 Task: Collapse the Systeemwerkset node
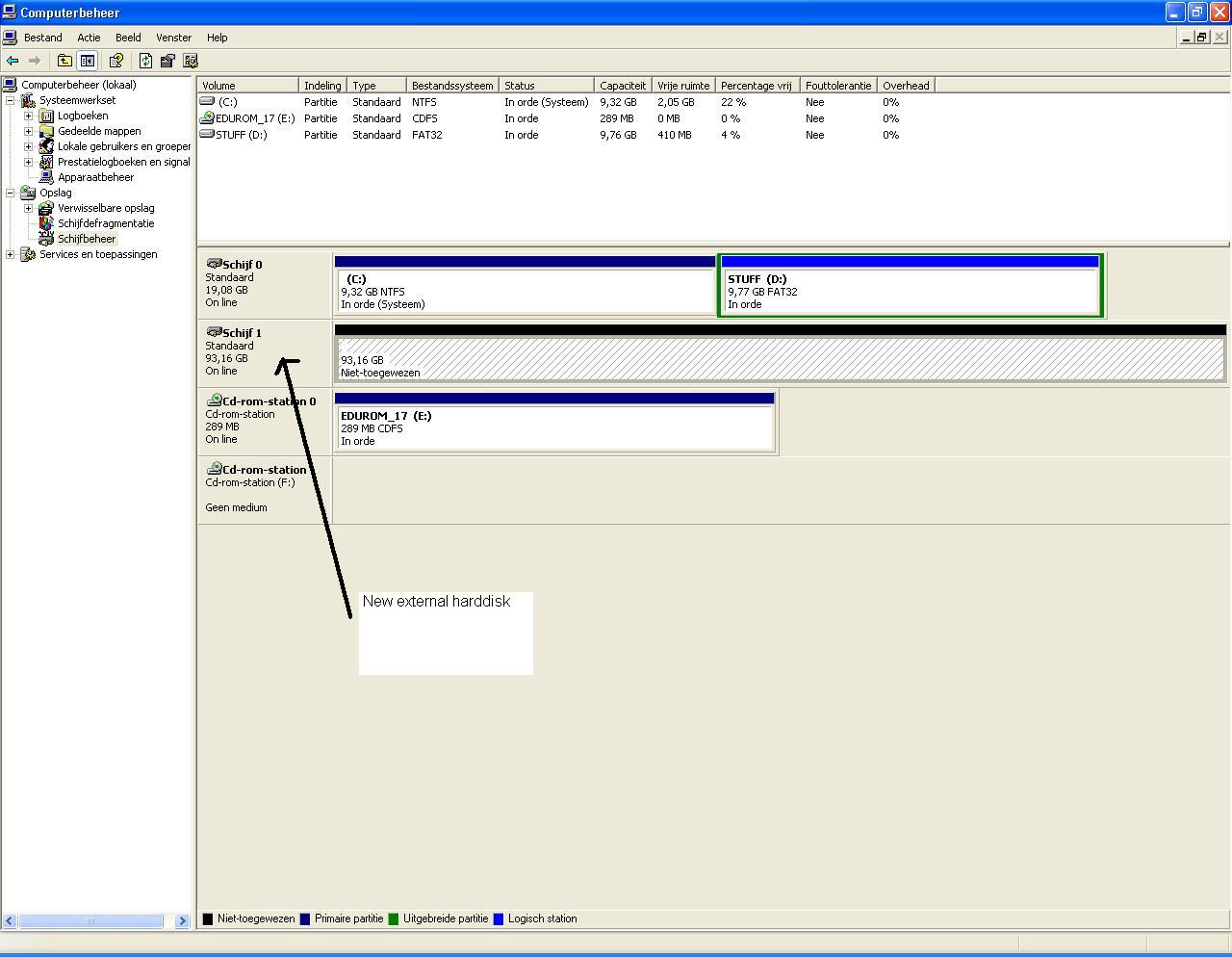coord(11,100)
